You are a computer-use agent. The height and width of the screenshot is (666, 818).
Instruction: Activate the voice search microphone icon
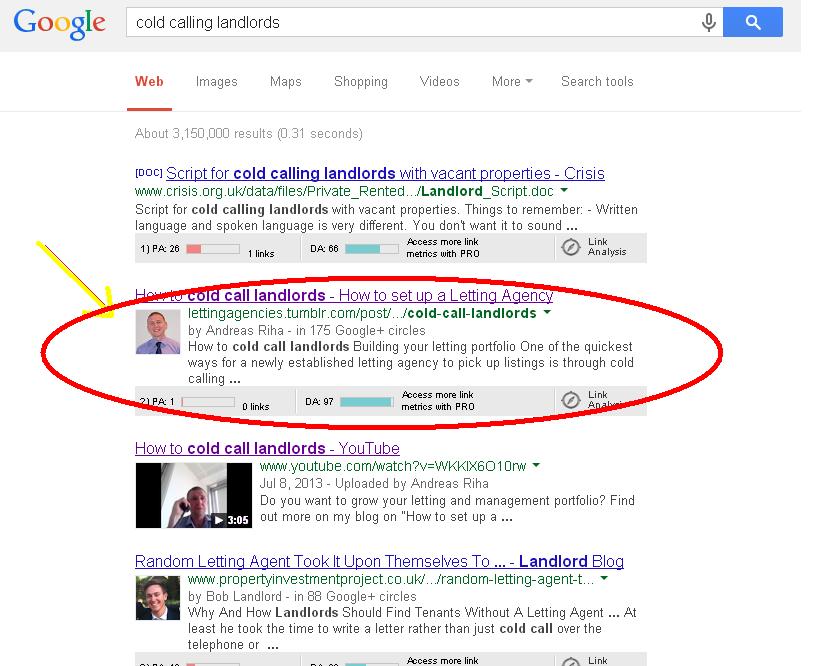pos(708,22)
